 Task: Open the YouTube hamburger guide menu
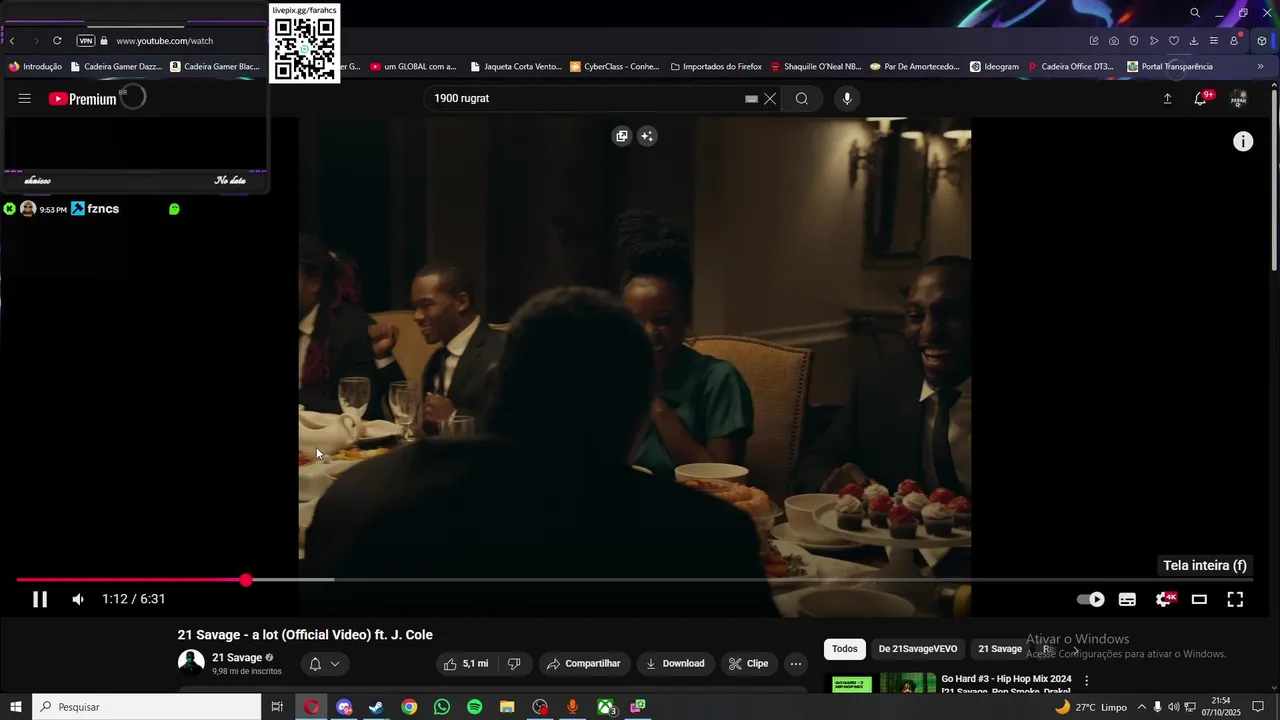25,99
